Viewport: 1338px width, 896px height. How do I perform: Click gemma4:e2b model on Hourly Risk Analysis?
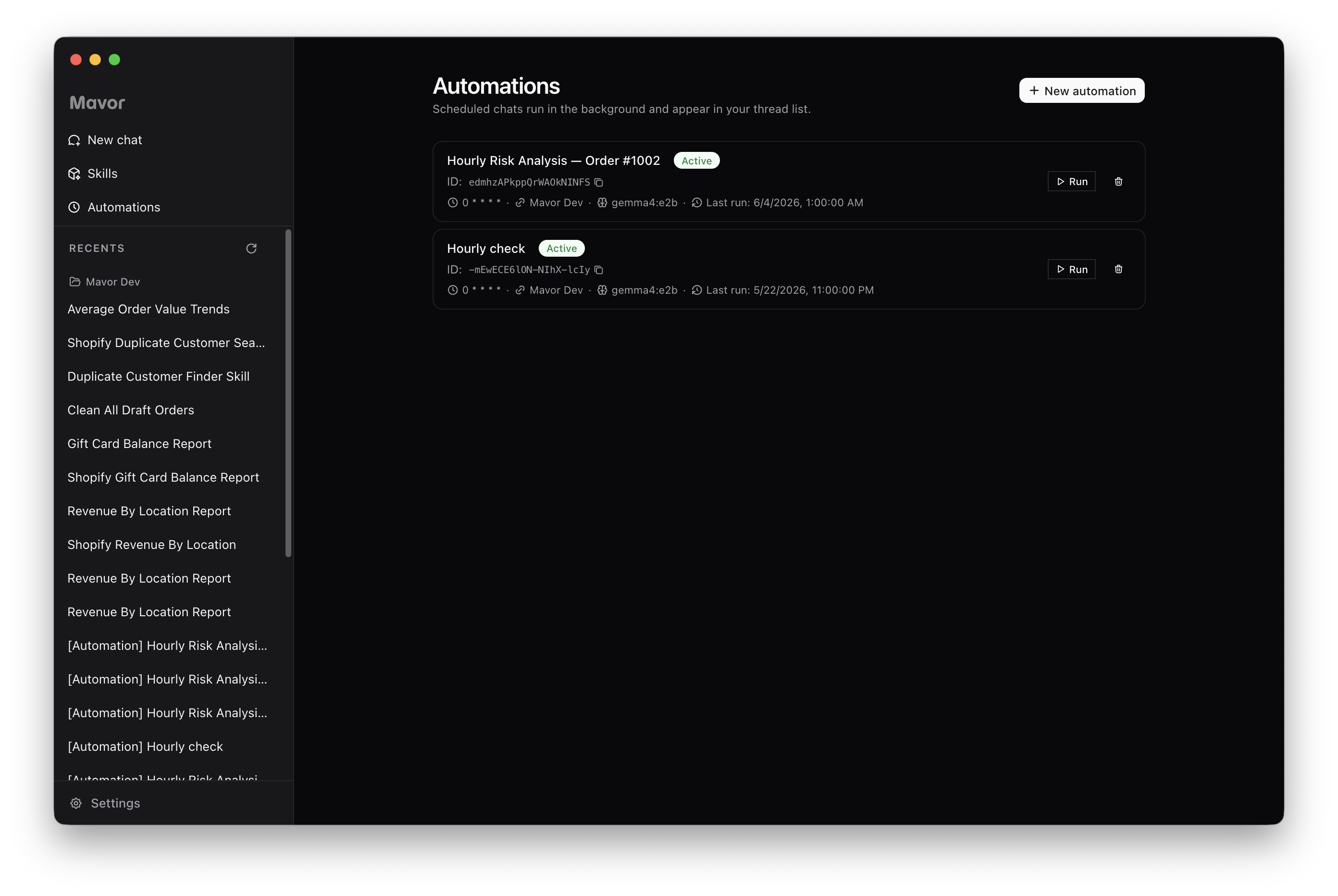(x=644, y=203)
